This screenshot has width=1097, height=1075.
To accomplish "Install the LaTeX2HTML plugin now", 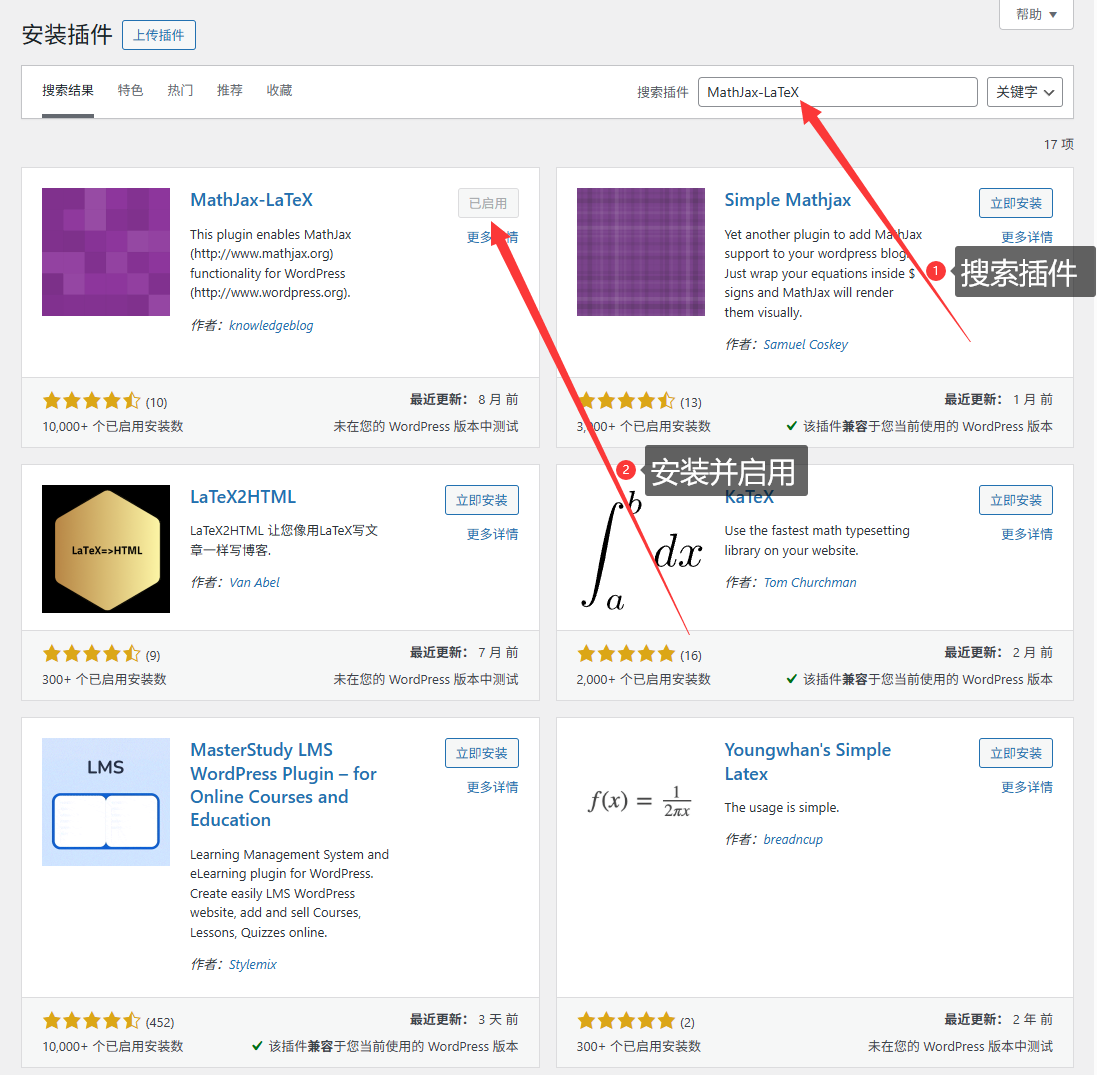I will (481, 500).
